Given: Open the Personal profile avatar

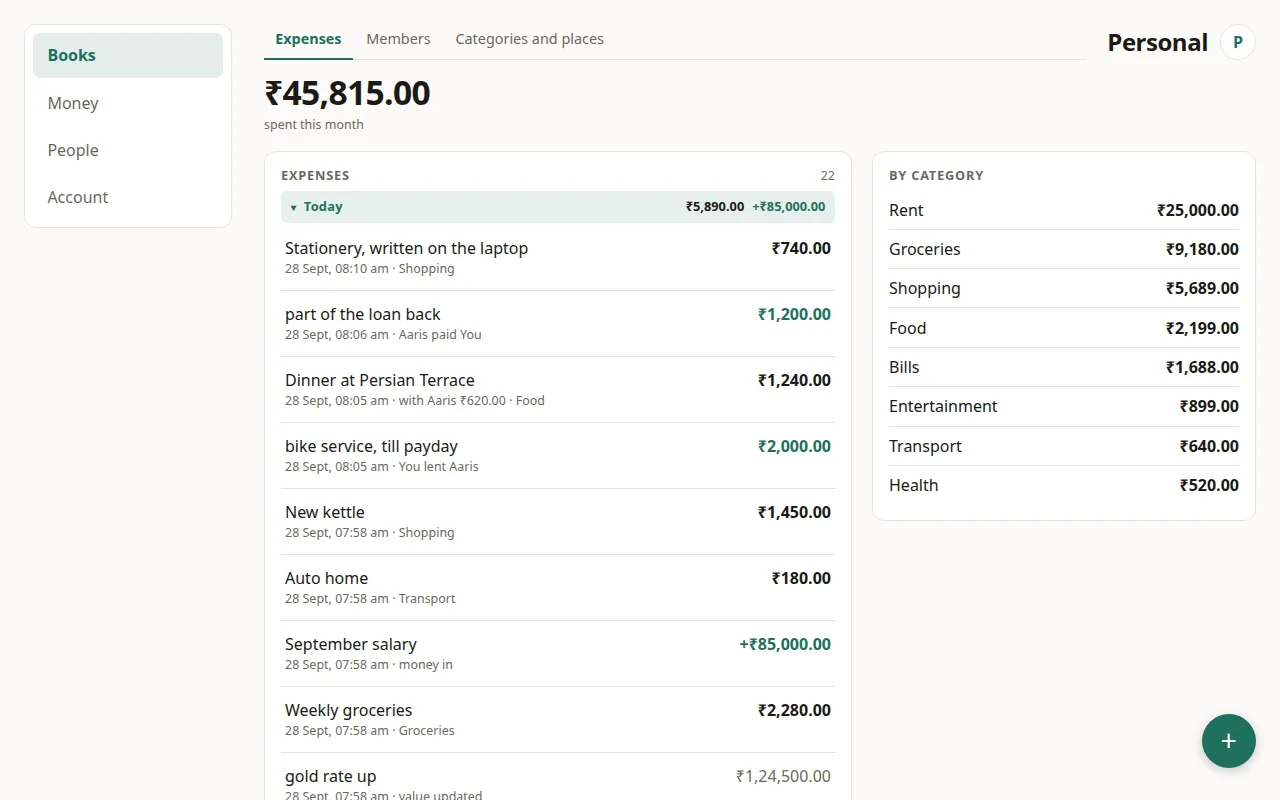Looking at the screenshot, I should (1238, 42).
